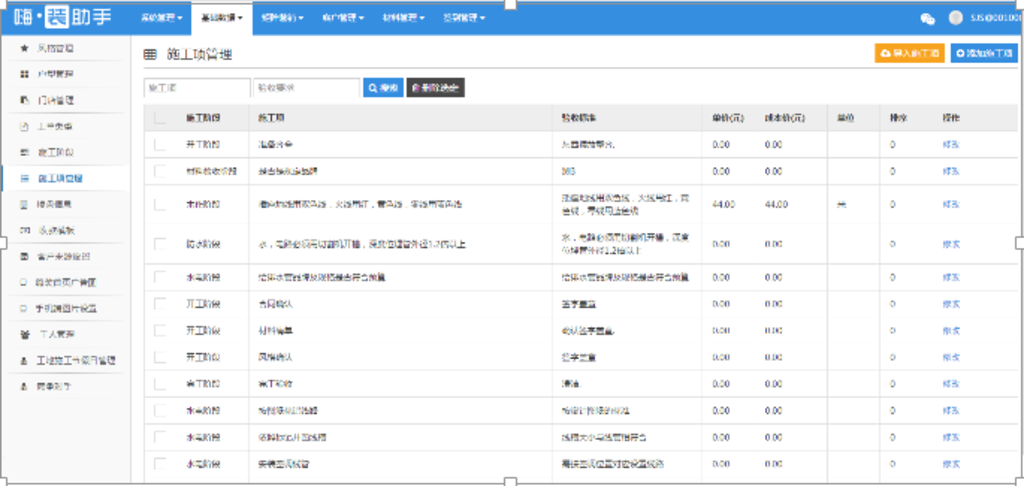Toggle the select-all checkbox in the table header
1024x486 pixels.
160,118
